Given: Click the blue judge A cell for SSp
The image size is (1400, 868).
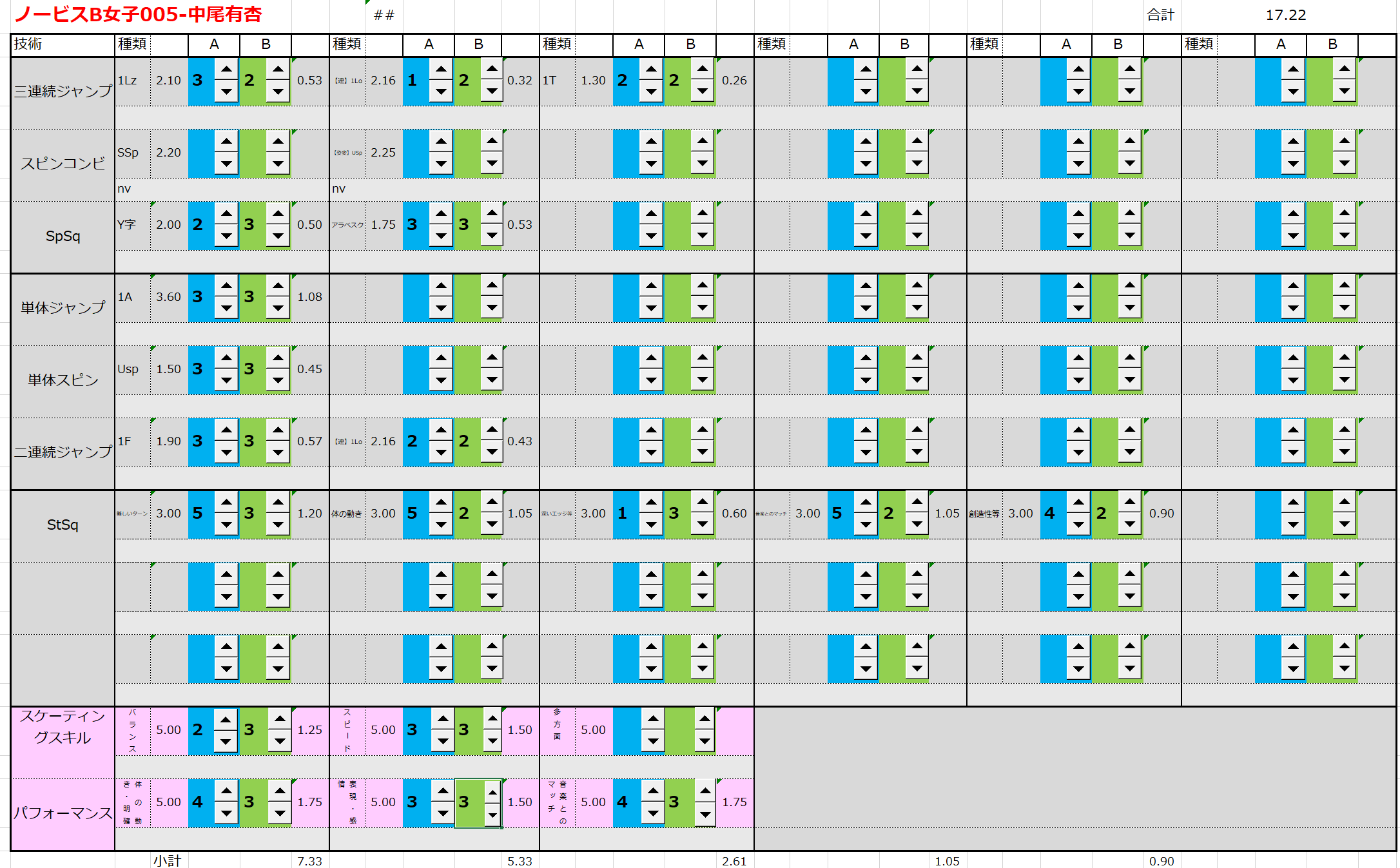Looking at the screenshot, I should pyautogui.click(x=200, y=153).
